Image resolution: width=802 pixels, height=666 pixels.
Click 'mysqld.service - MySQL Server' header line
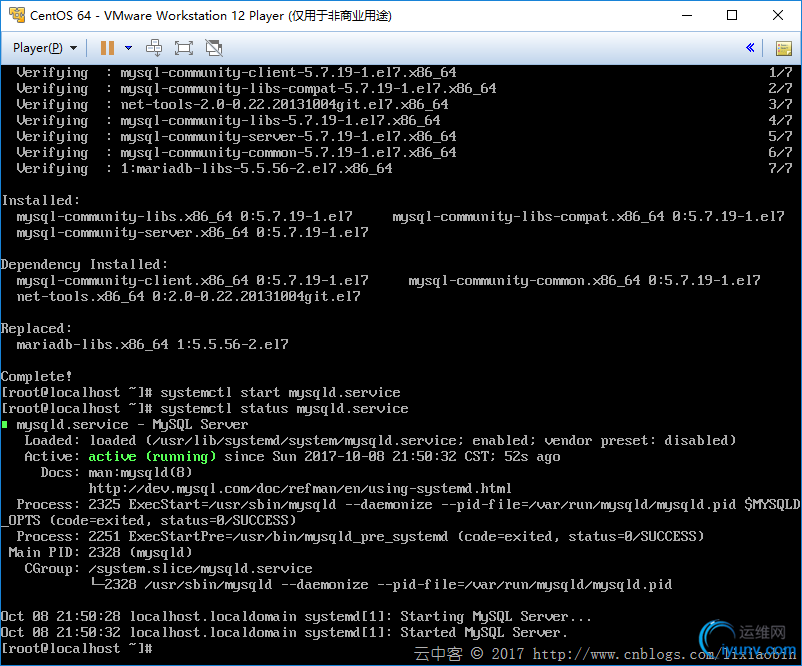[132, 425]
